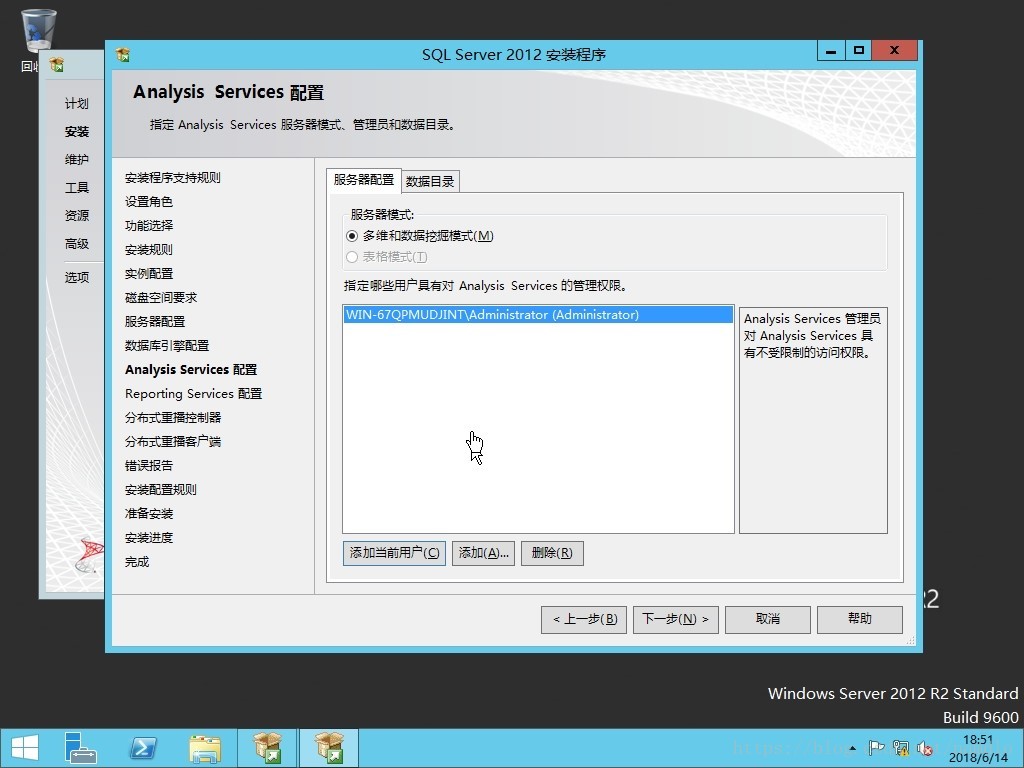This screenshot has height=768, width=1024.
Task: Select 安装 in background Installation Center
Action: pos(76,132)
